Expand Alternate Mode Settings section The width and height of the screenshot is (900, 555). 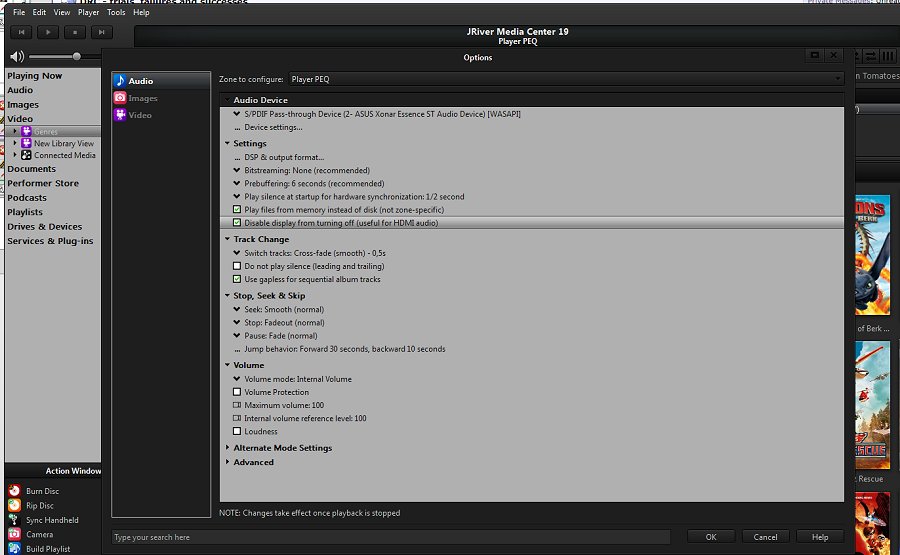click(x=227, y=447)
